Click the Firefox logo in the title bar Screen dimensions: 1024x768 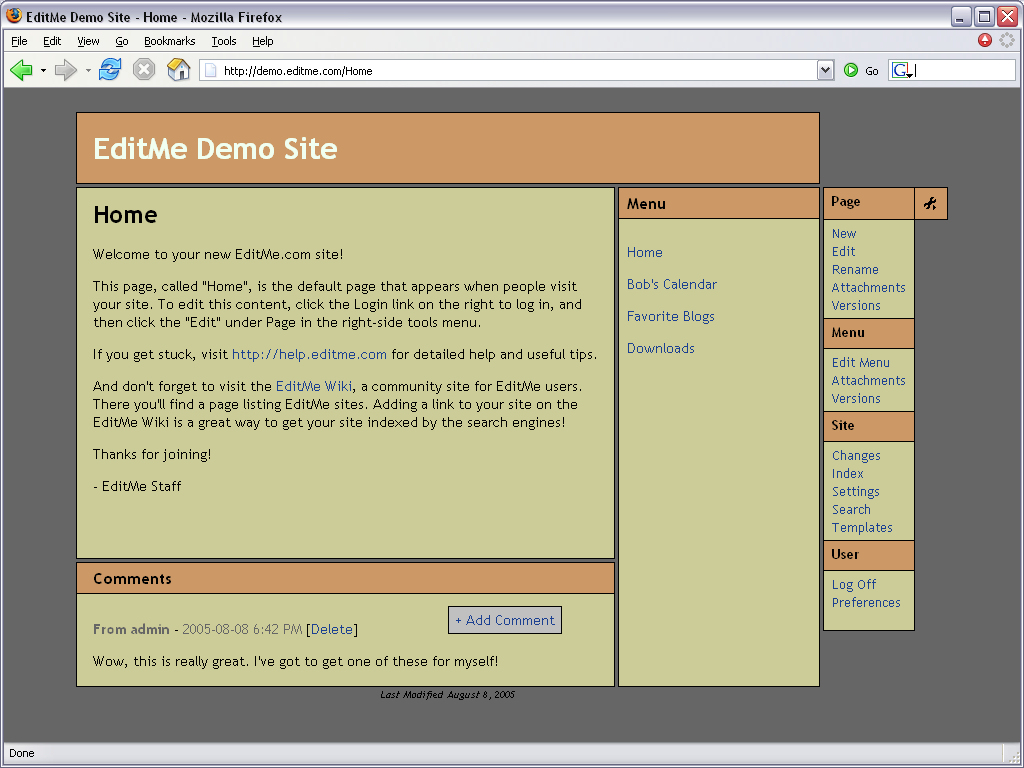13,16
